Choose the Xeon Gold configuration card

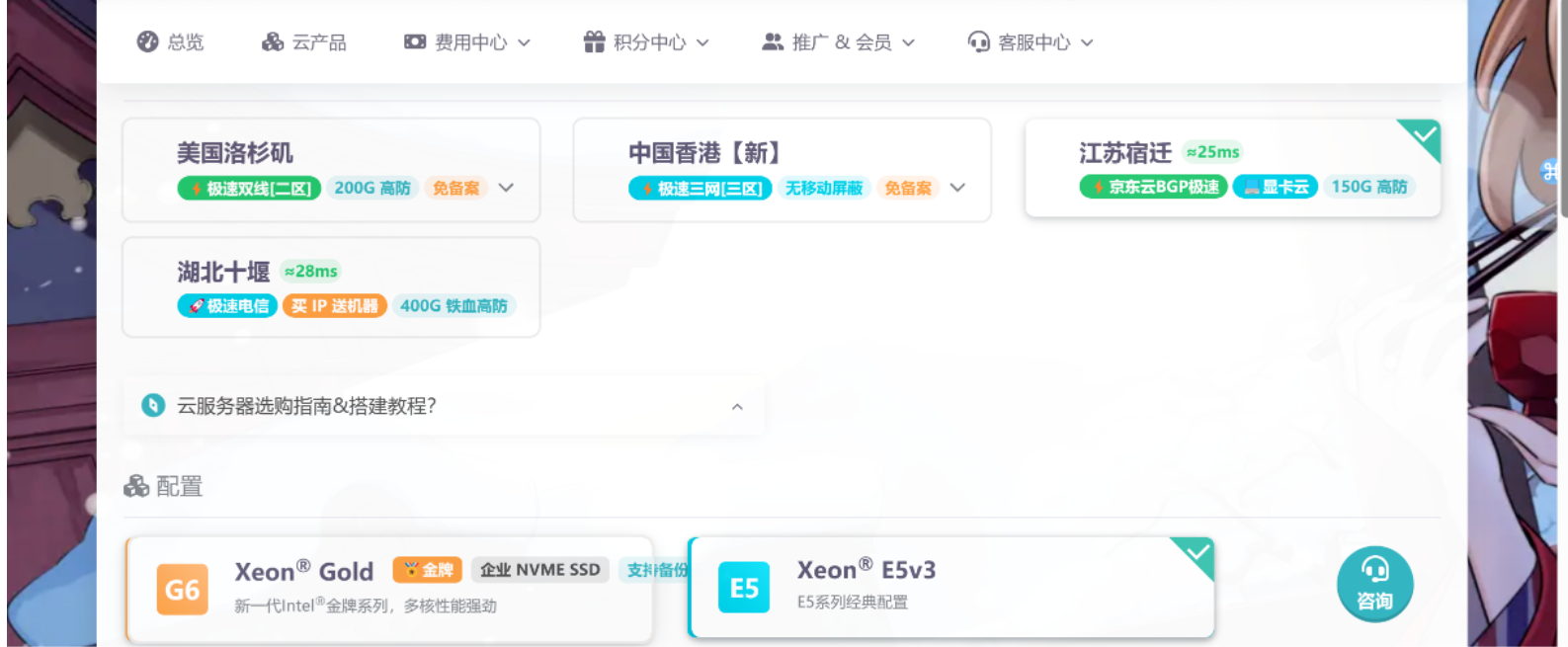(389, 589)
